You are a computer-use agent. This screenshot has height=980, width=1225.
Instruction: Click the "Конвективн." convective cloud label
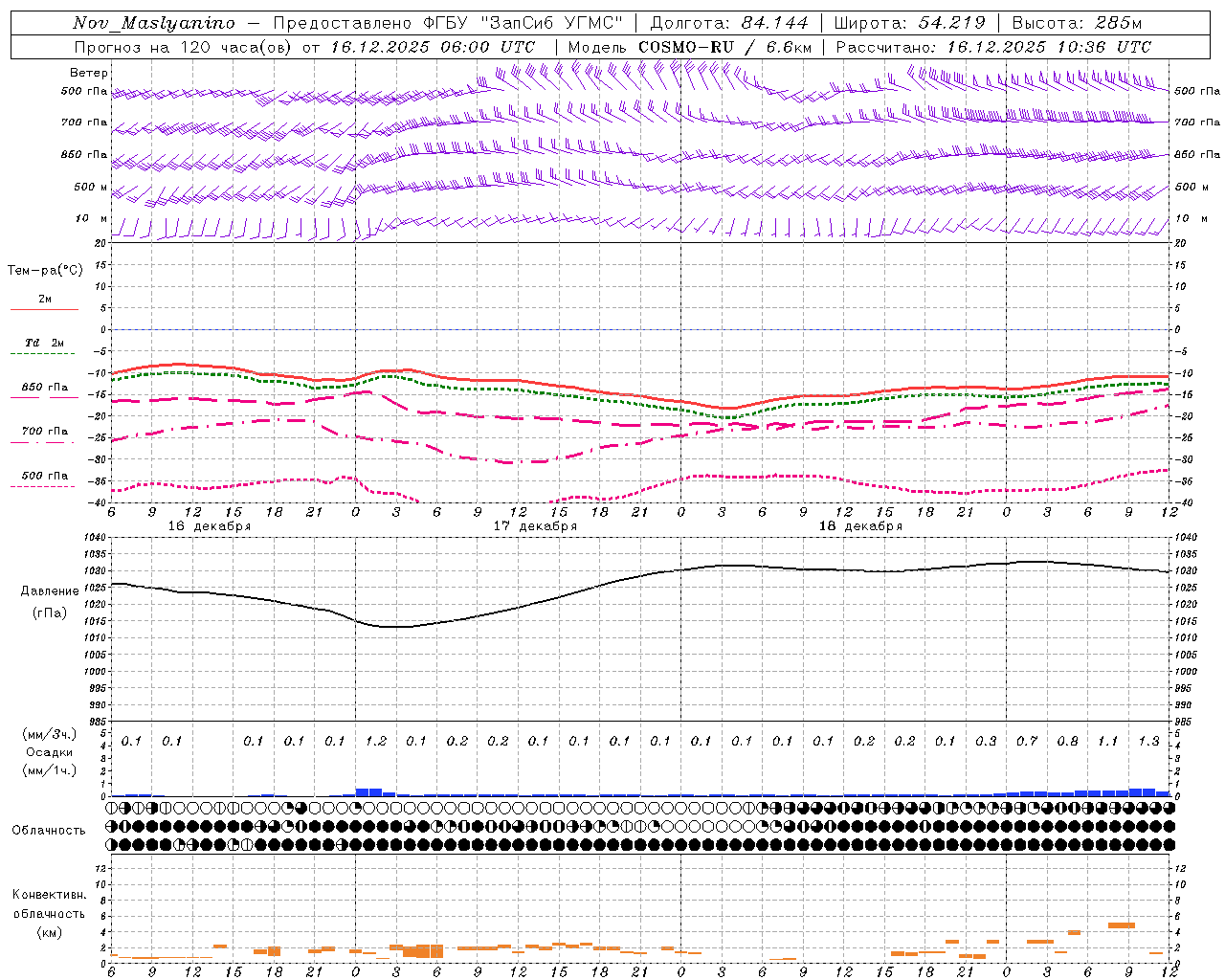coord(49,895)
